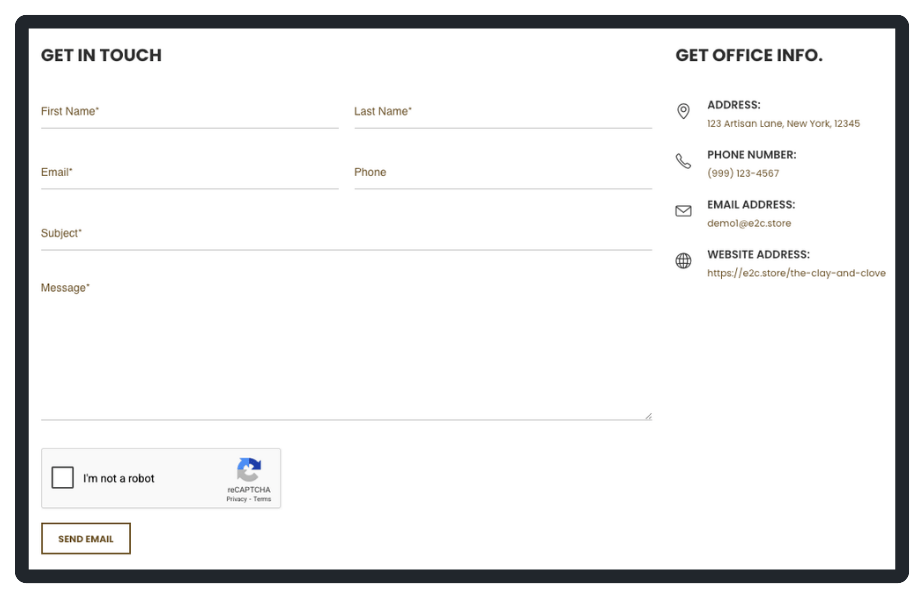Click the globe icon beside WEBSITE ADDRESS
This screenshot has height=599, width=922.
coord(683,260)
